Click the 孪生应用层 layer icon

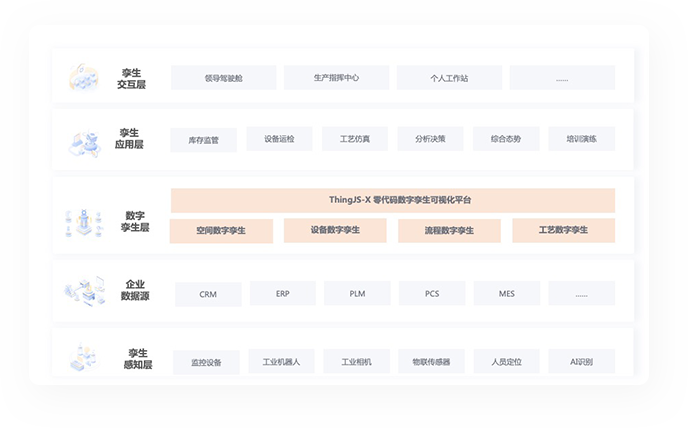84,140
